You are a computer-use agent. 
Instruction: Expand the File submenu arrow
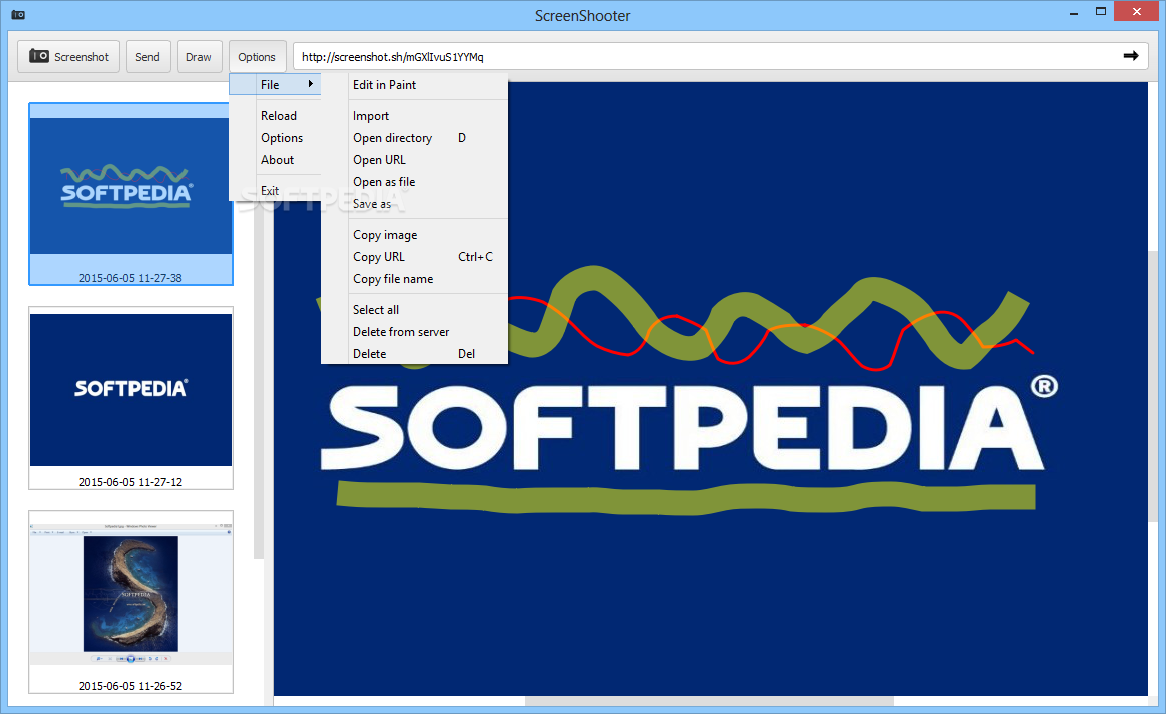tap(311, 84)
